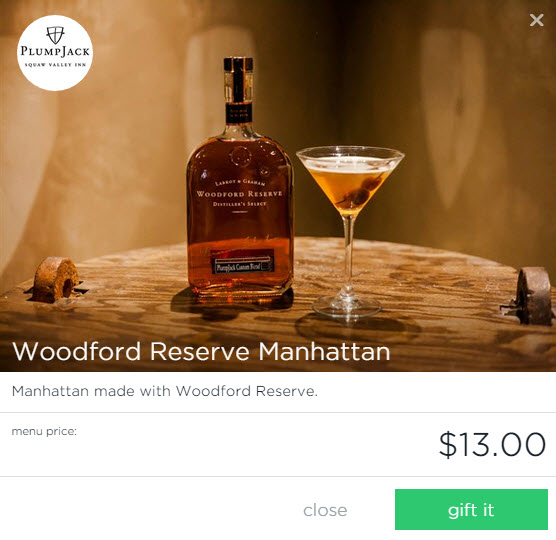The width and height of the screenshot is (556, 540).
Task: Click the Manhattan description text
Action: click(165, 391)
